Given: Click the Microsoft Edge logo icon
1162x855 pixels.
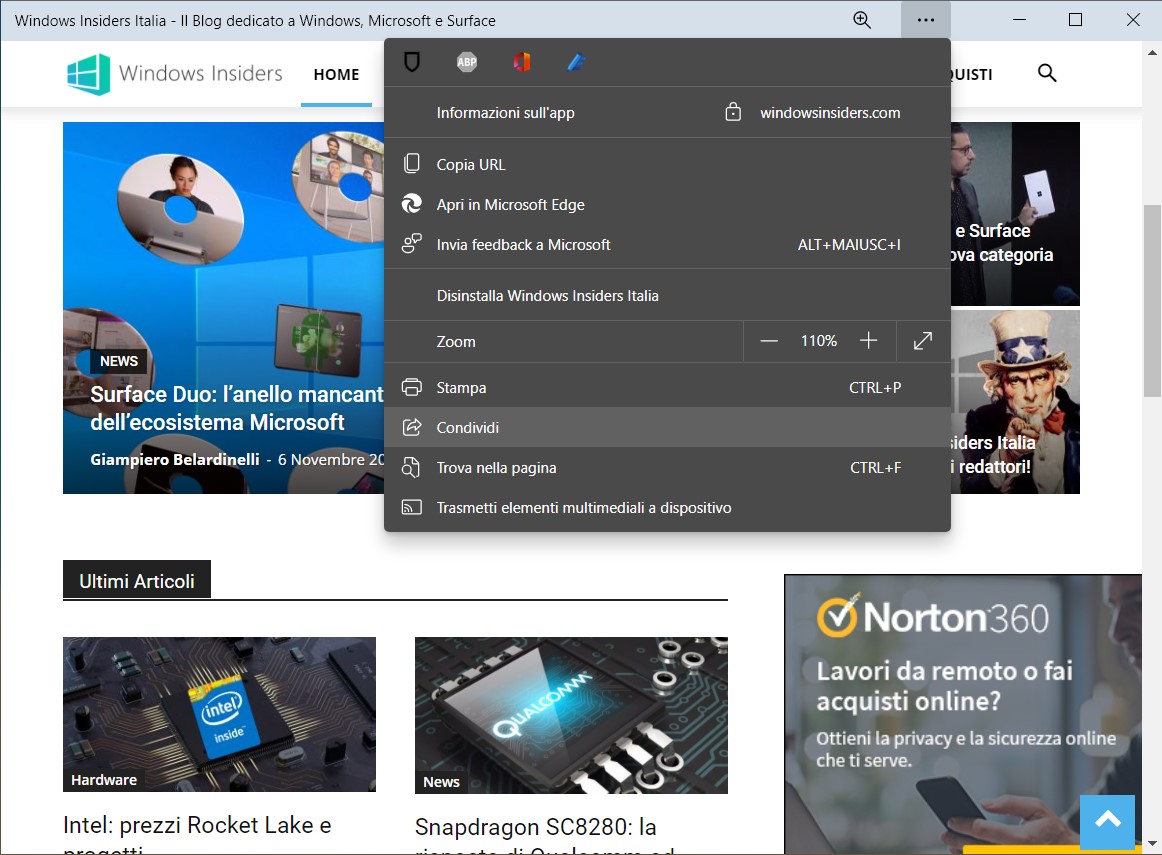Looking at the screenshot, I should click(x=411, y=204).
